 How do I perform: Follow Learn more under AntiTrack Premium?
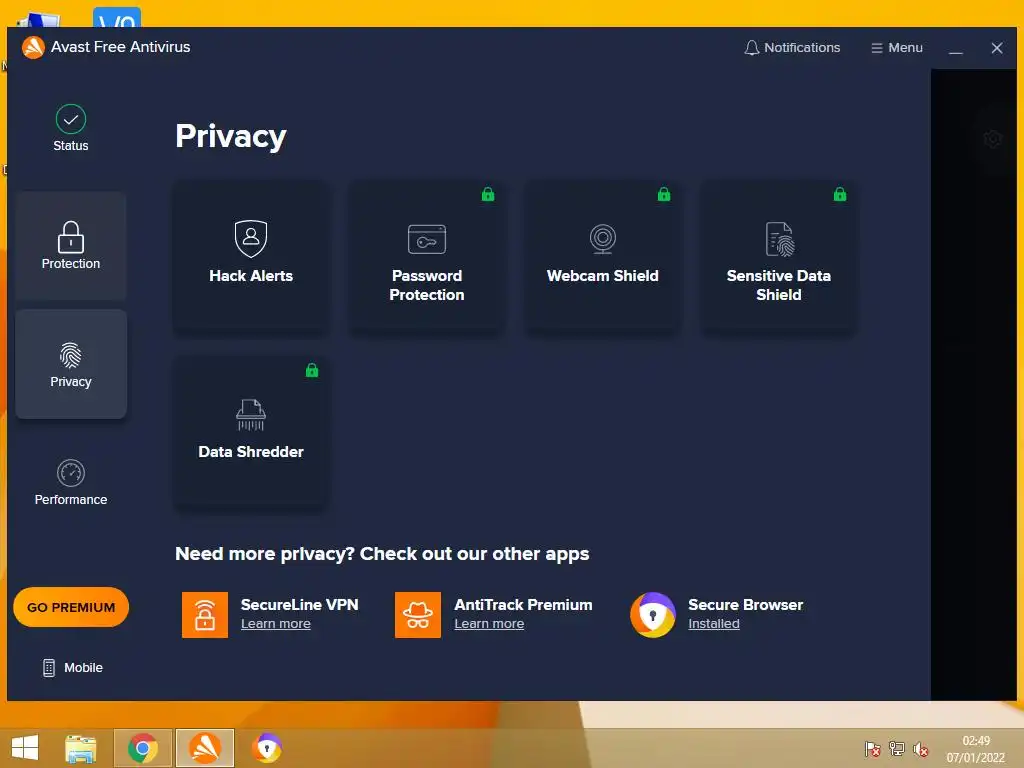pos(489,624)
